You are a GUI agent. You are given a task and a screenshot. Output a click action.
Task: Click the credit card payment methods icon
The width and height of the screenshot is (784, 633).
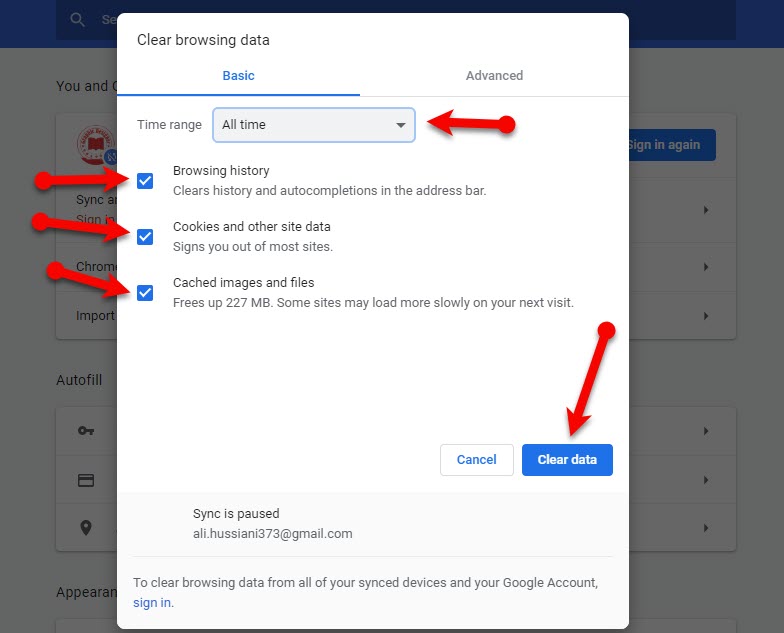86,480
